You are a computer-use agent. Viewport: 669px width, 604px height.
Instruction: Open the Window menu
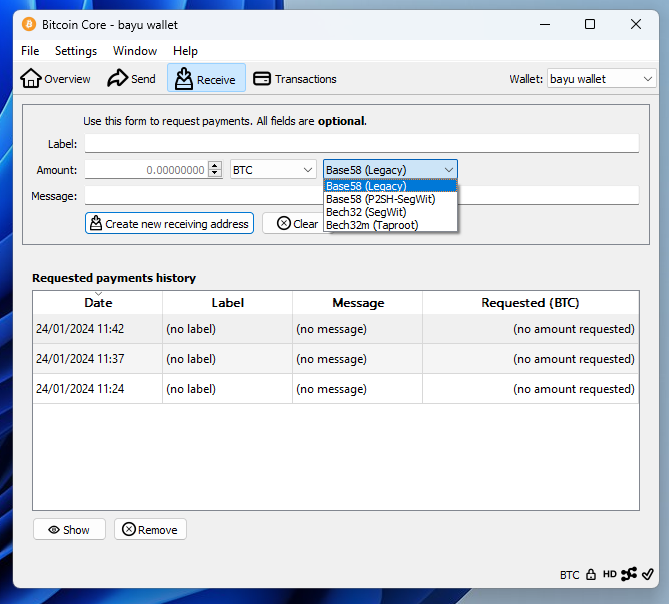(135, 51)
